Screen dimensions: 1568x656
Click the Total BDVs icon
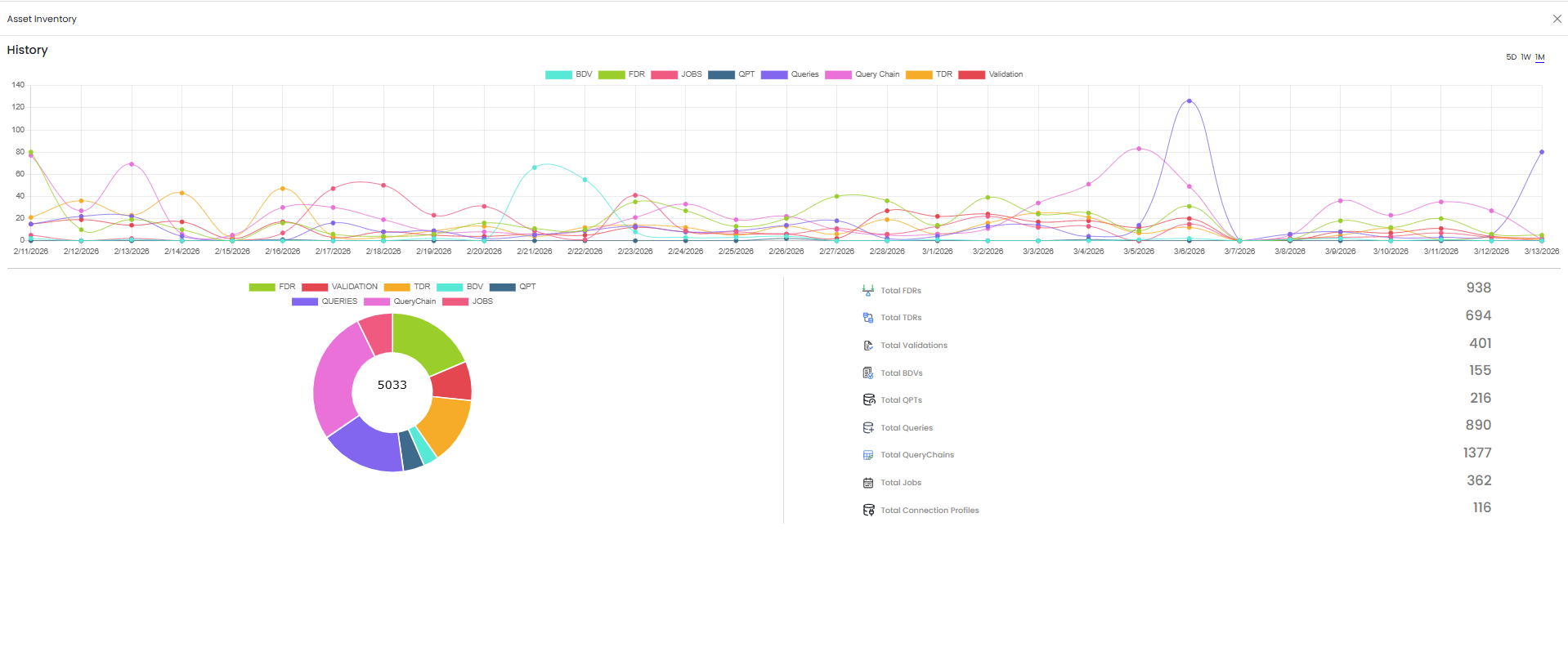pos(868,373)
